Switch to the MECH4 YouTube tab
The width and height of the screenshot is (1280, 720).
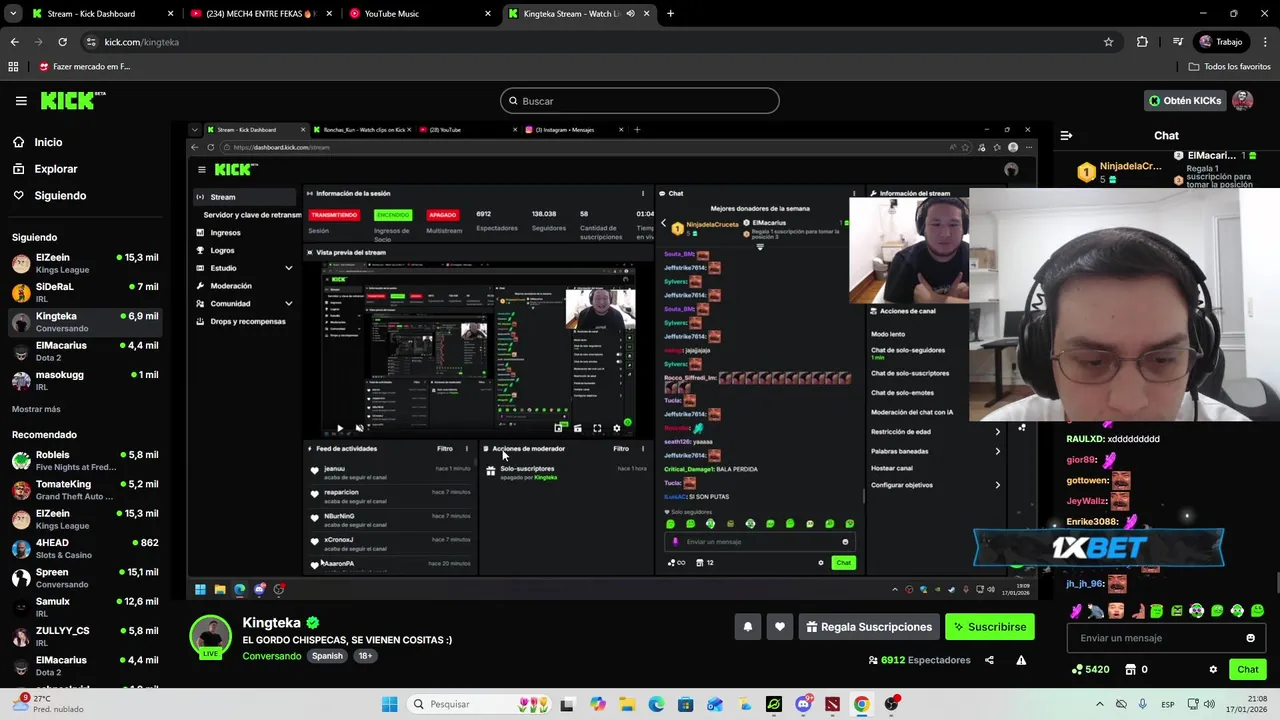pos(261,14)
